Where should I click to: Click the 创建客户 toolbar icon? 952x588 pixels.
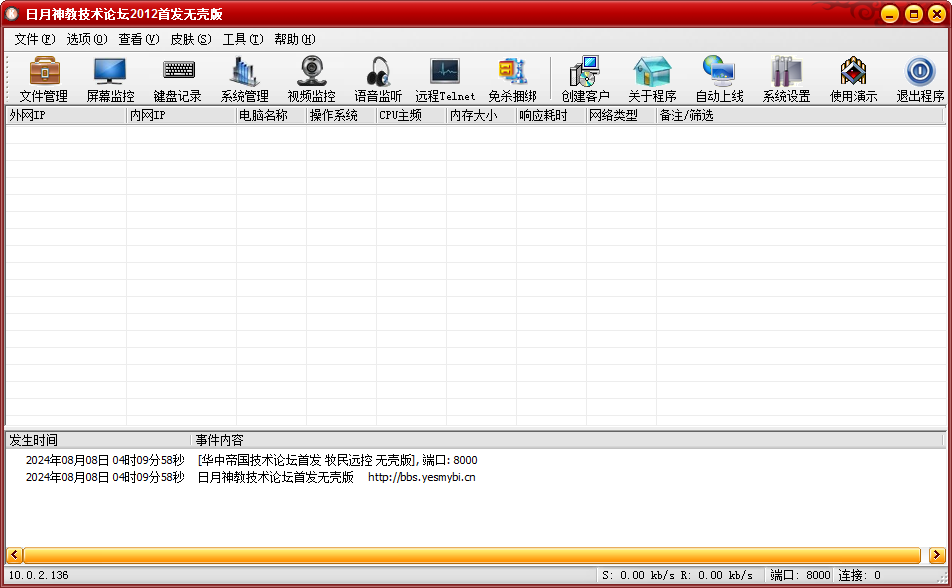[x=585, y=79]
